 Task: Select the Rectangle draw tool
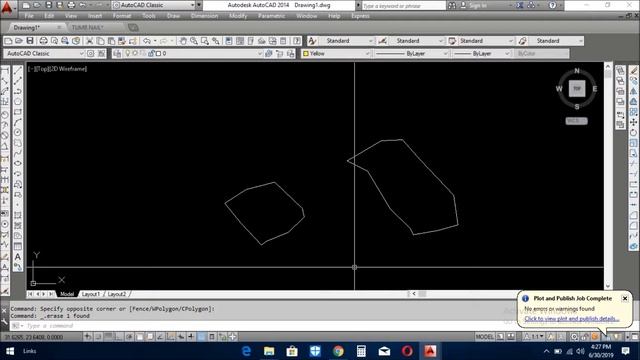point(18,112)
